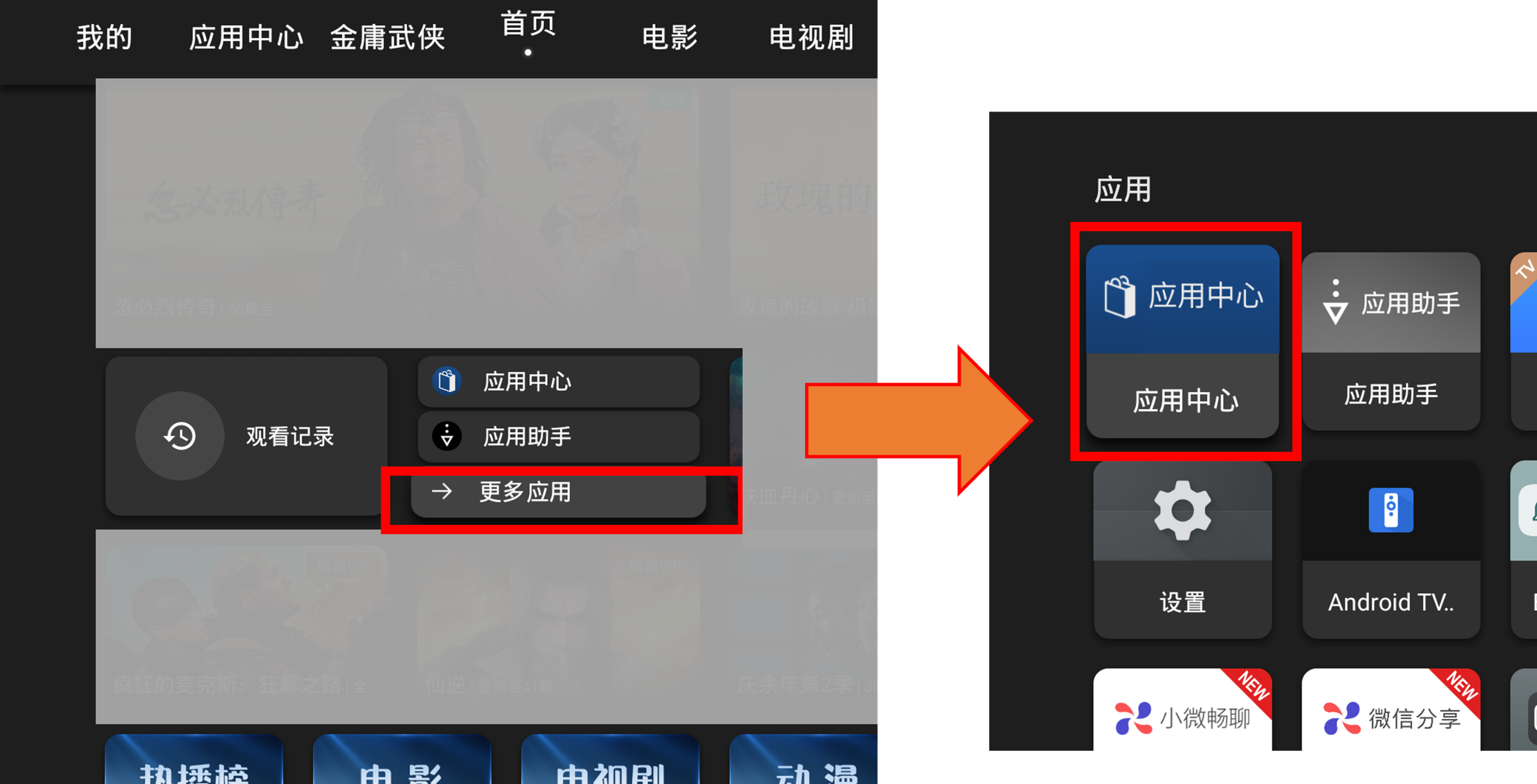Click the 观看记录 text label
The height and width of the screenshot is (784, 1537).
290,436
